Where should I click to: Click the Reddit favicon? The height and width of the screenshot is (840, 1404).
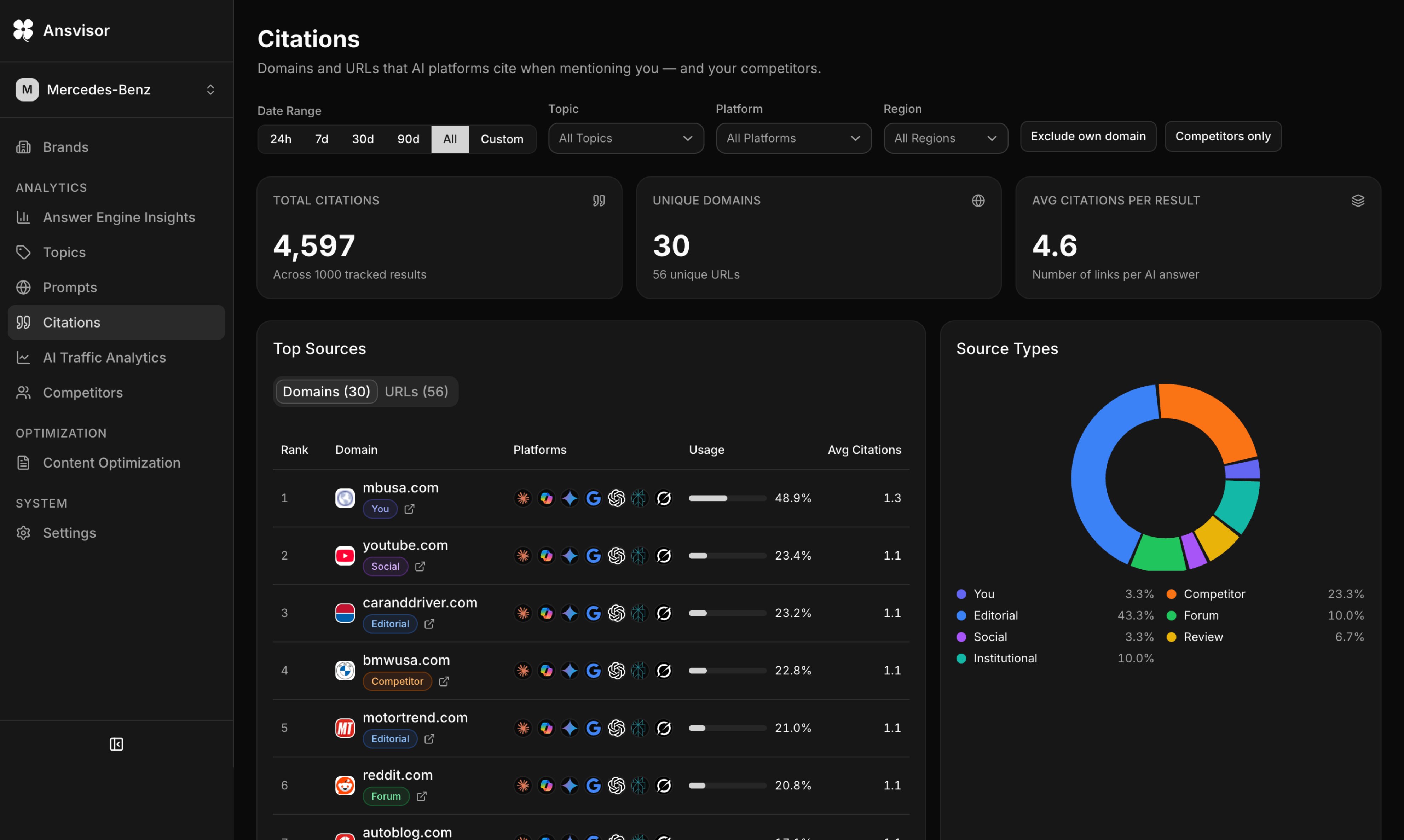click(345, 786)
